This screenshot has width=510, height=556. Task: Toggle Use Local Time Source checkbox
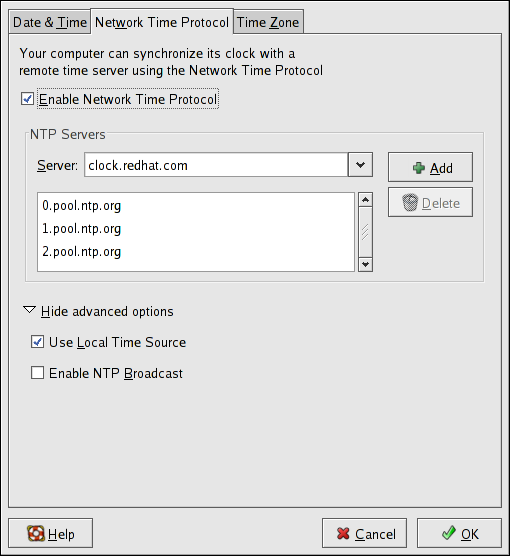pyautogui.click(x=38, y=342)
